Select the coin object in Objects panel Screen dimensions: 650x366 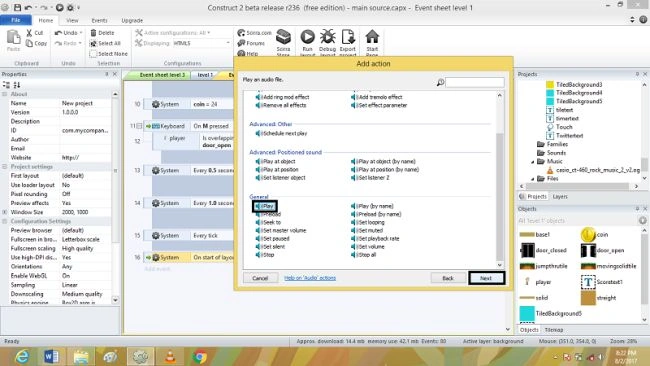[x=594, y=235]
